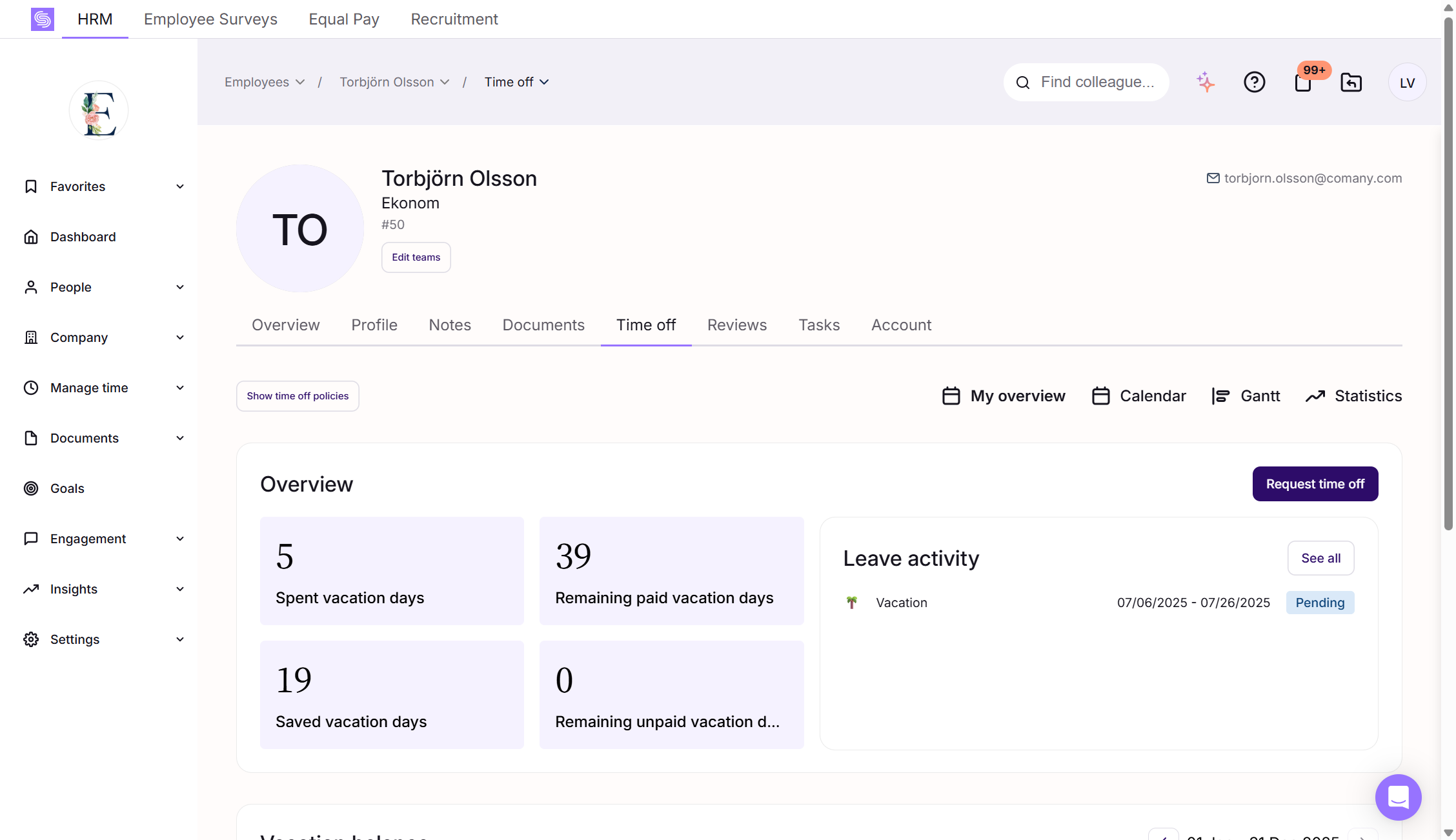Viewport: 1456px width, 840px height.
Task: Open the Tasks tab
Action: coord(819,325)
